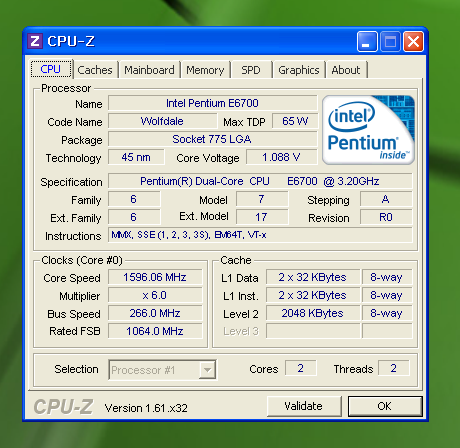Click the OK button

point(385,406)
